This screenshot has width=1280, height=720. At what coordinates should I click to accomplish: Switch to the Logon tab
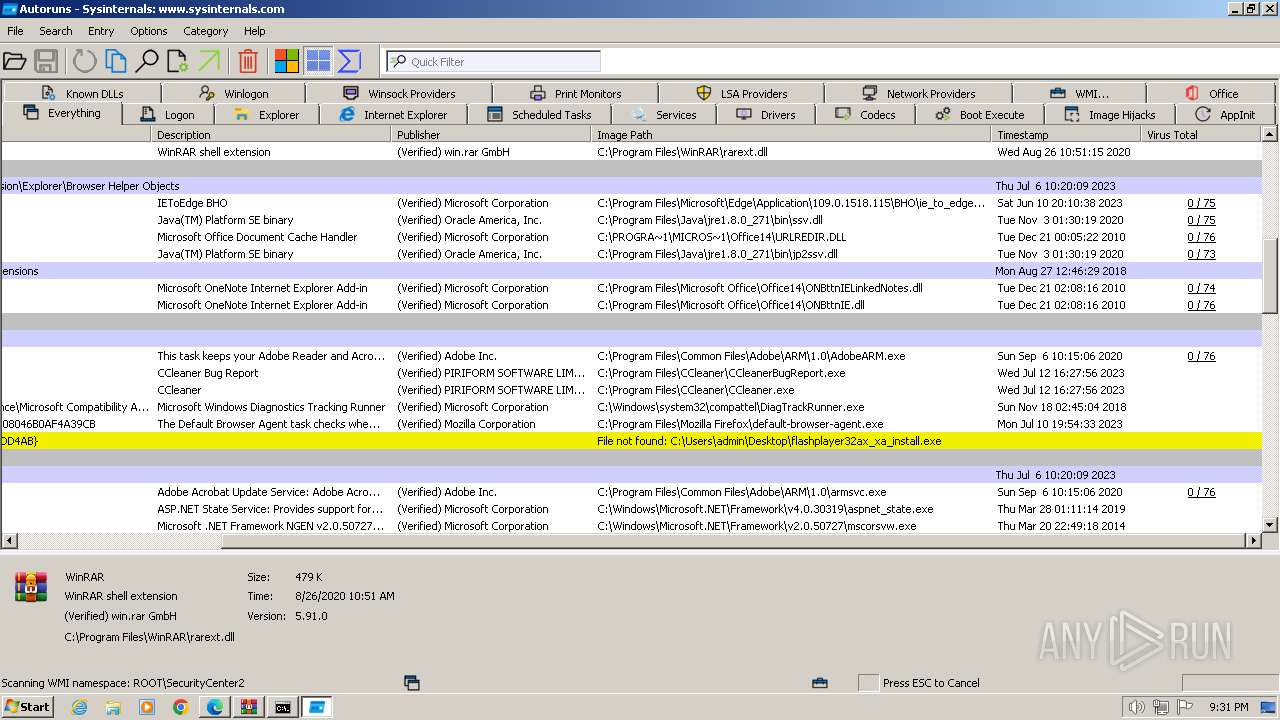pyautogui.click(x=168, y=114)
